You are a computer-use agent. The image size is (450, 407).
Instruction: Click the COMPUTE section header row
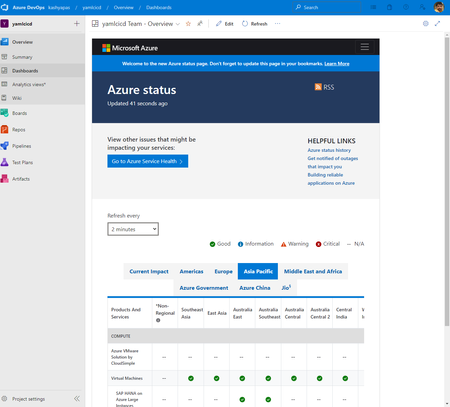(236, 336)
